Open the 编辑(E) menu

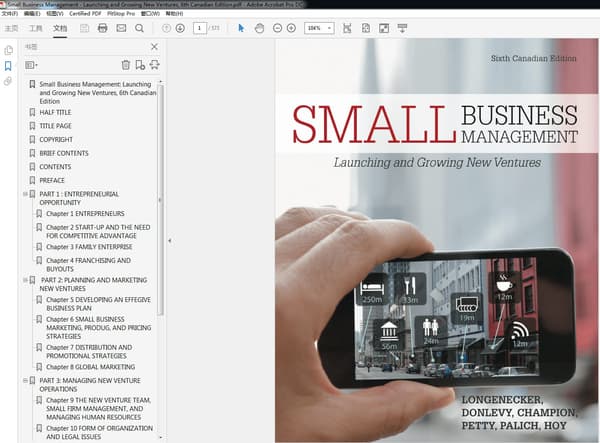click(32, 13)
